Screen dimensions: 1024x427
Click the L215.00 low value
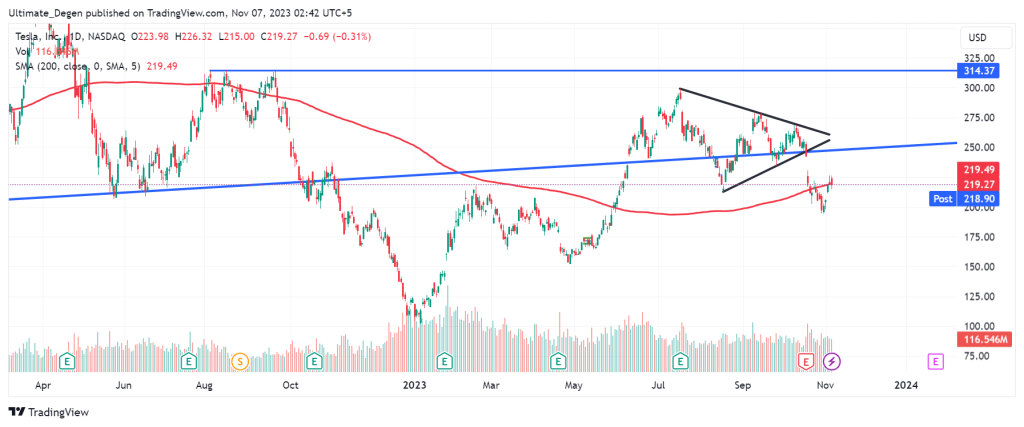point(237,37)
